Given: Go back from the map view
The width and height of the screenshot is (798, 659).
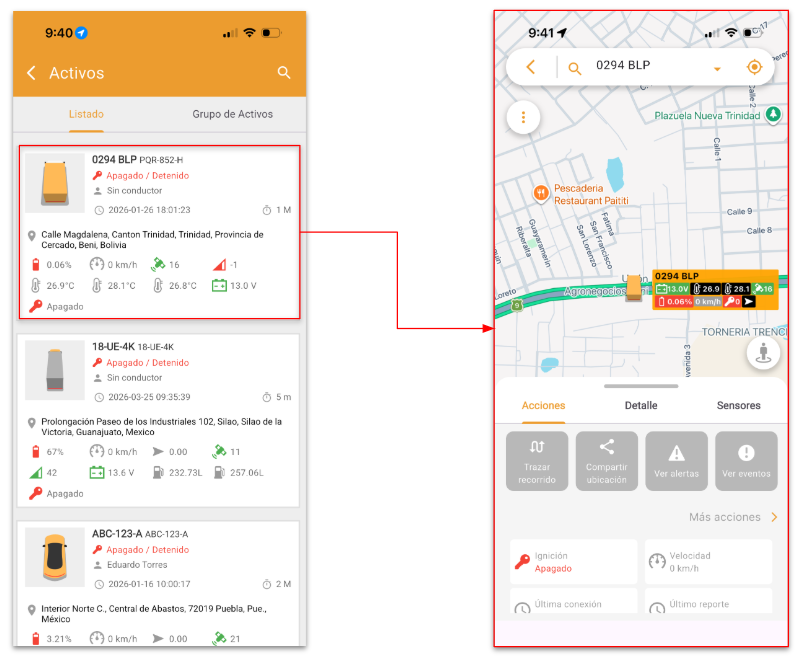Looking at the screenshot, I should coord(531,67).
